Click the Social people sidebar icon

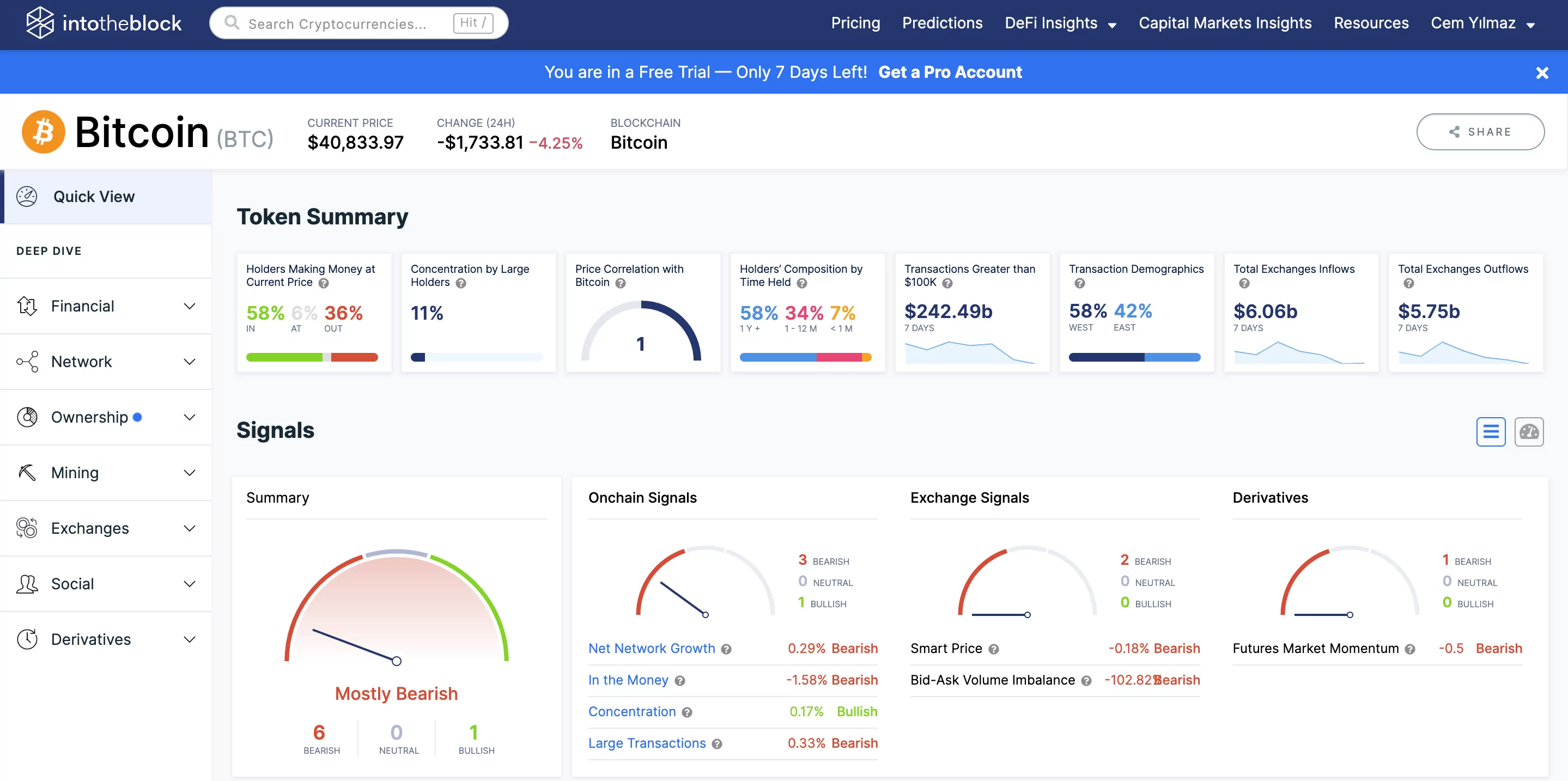(27, 584)
